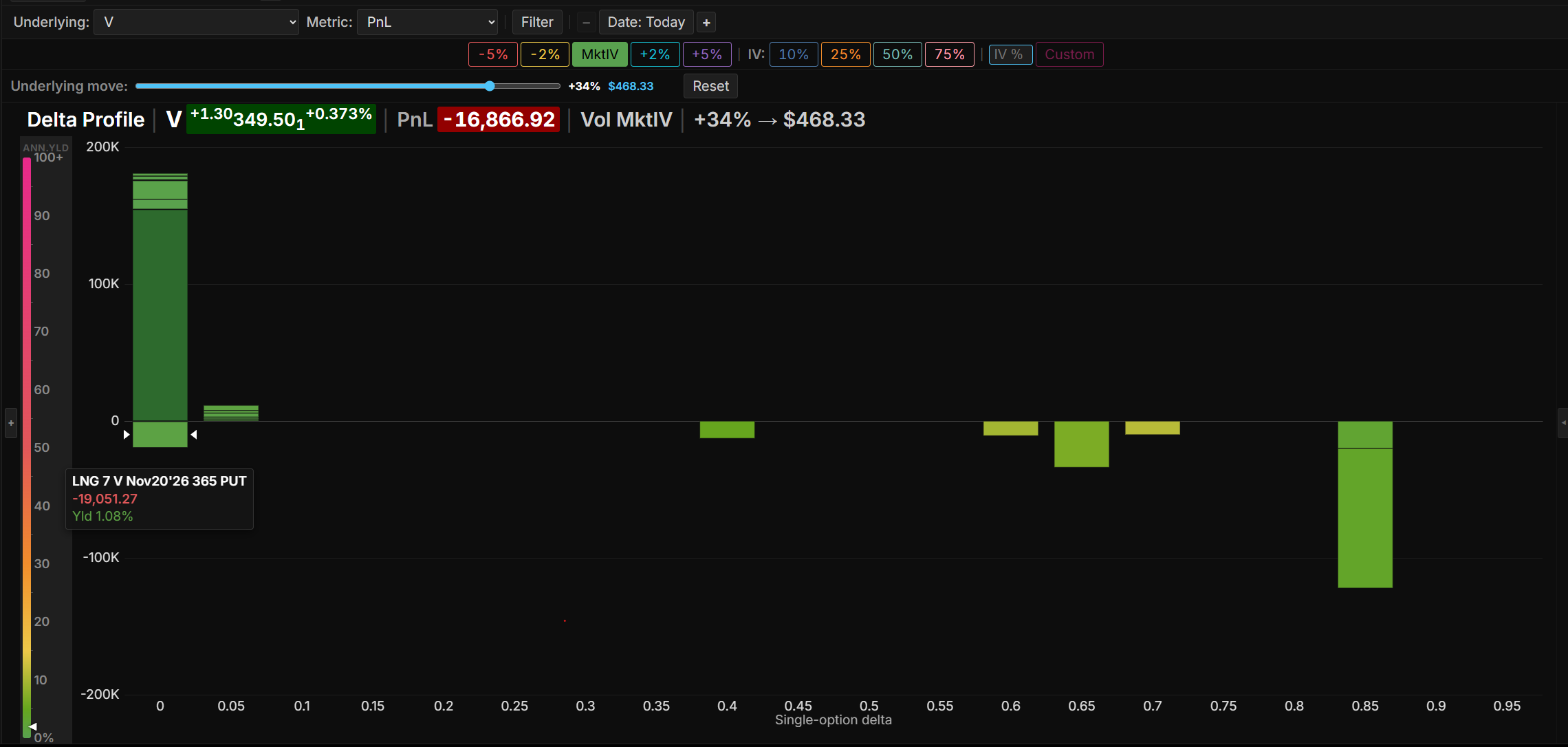Click the Vol MktIV header label
The image size is (1568, 747).
(x=627, y=120)
